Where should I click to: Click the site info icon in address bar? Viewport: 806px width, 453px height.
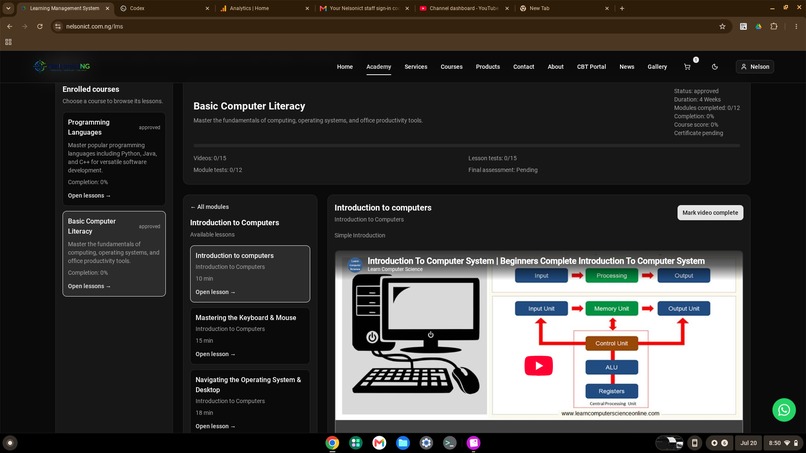point(58,26)
